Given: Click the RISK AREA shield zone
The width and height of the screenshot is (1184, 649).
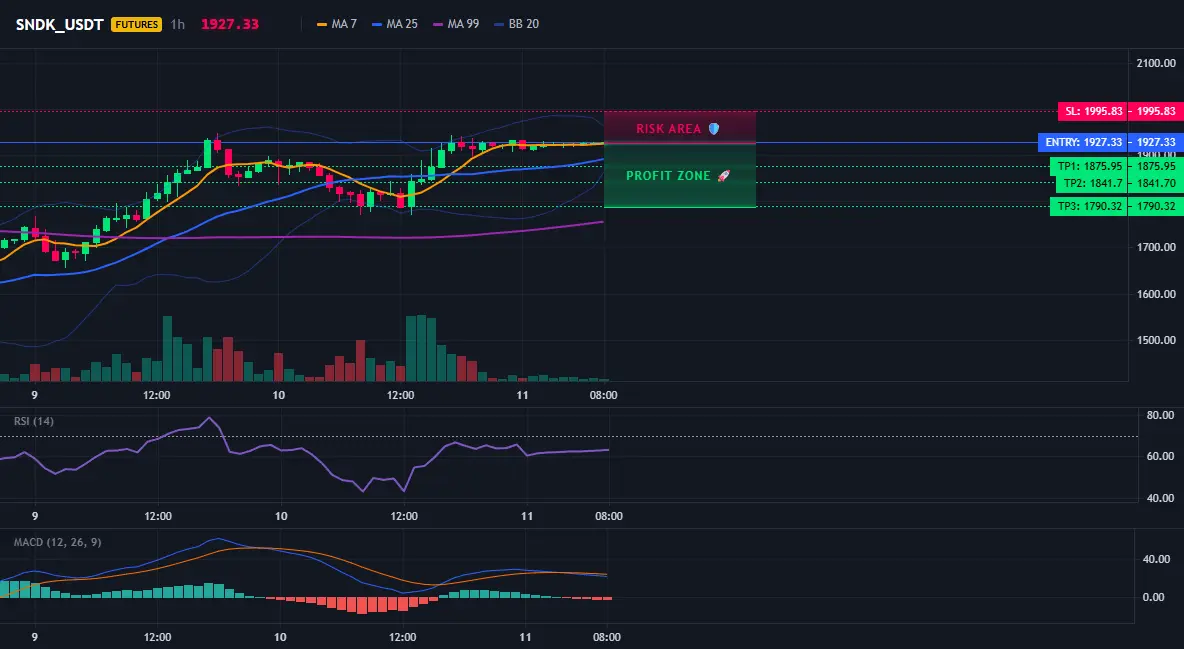Looking at the screenshot, I should tap(680, 128).
